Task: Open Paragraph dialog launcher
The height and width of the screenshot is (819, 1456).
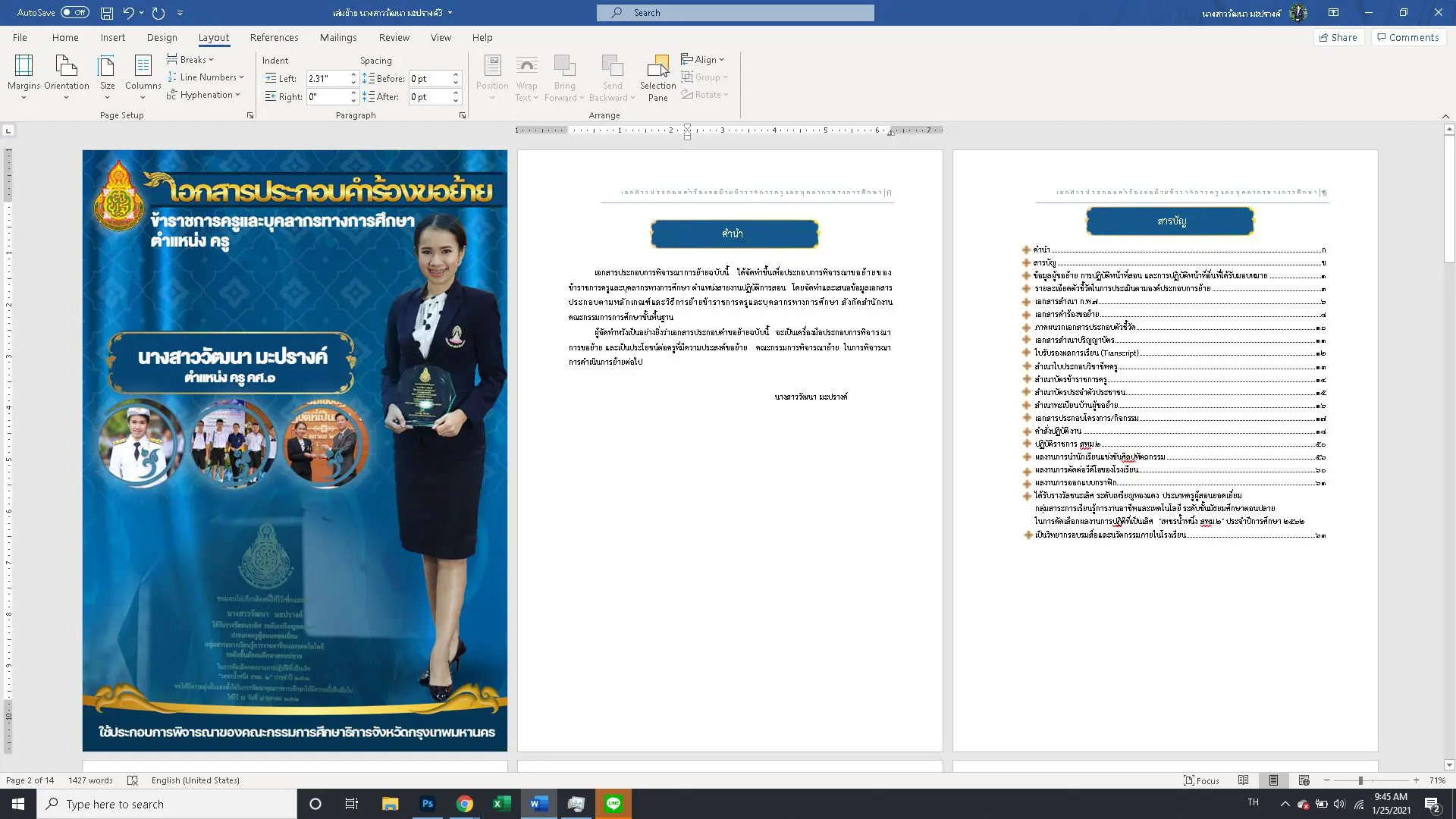Action: point(463,115)
